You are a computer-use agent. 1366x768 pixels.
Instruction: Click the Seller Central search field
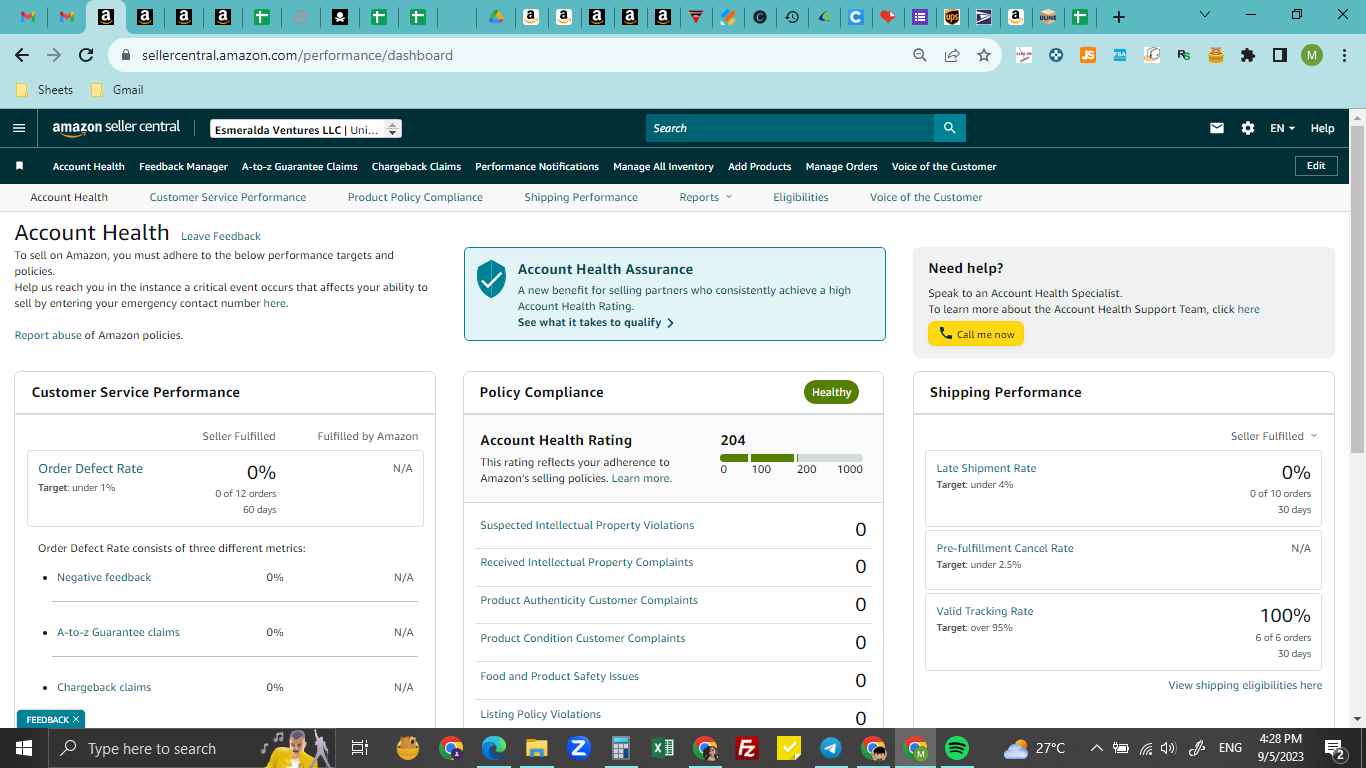pos(790,128)
